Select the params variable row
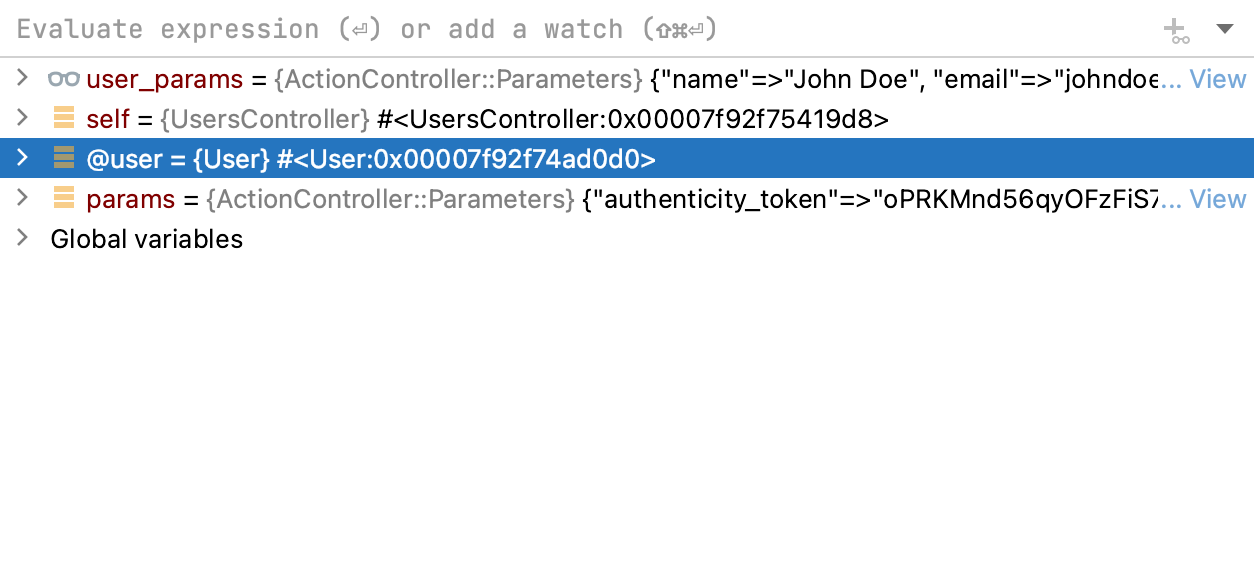 point(600,198)
